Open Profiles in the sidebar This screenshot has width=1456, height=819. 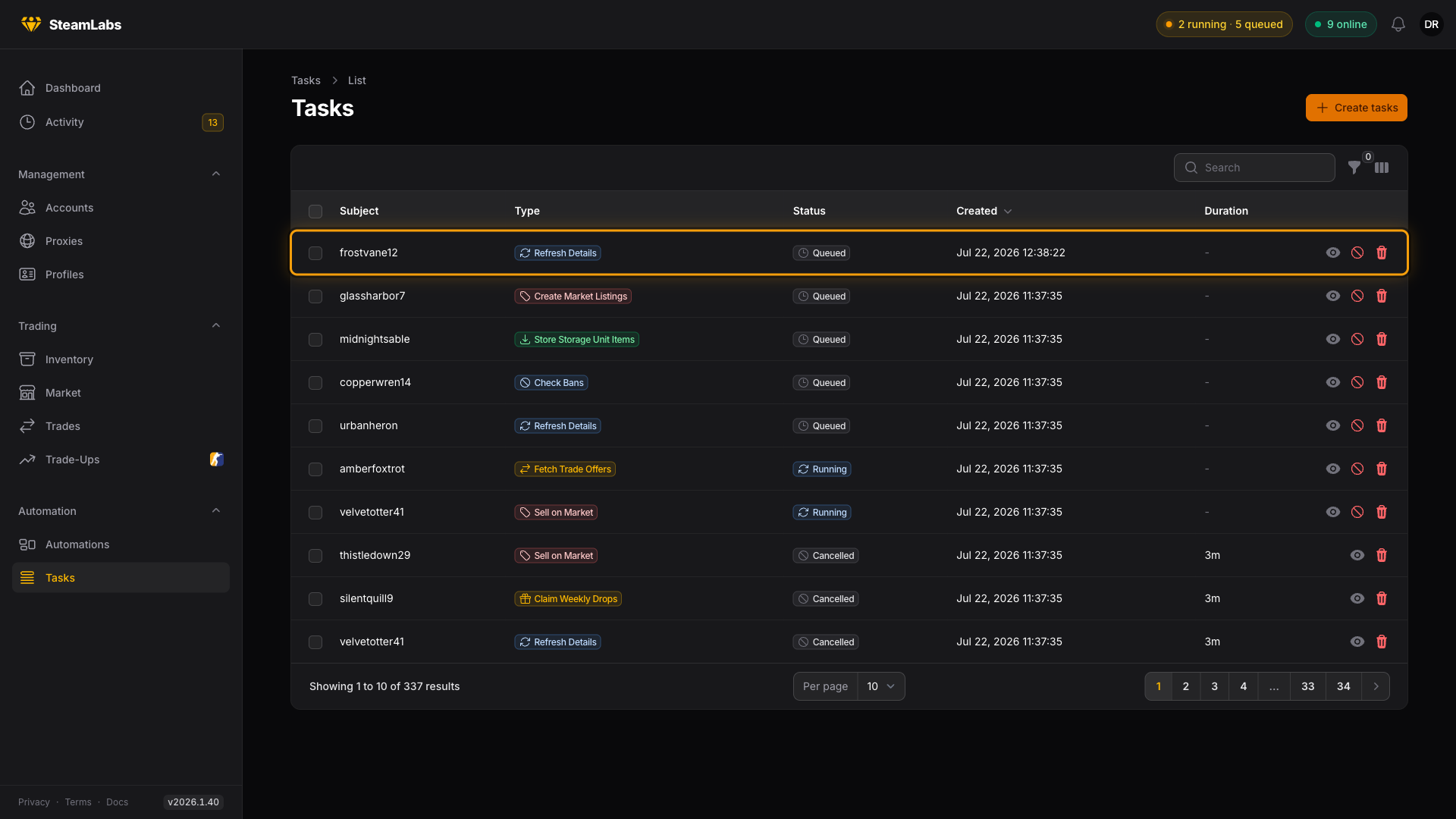(x=121, y=275)
